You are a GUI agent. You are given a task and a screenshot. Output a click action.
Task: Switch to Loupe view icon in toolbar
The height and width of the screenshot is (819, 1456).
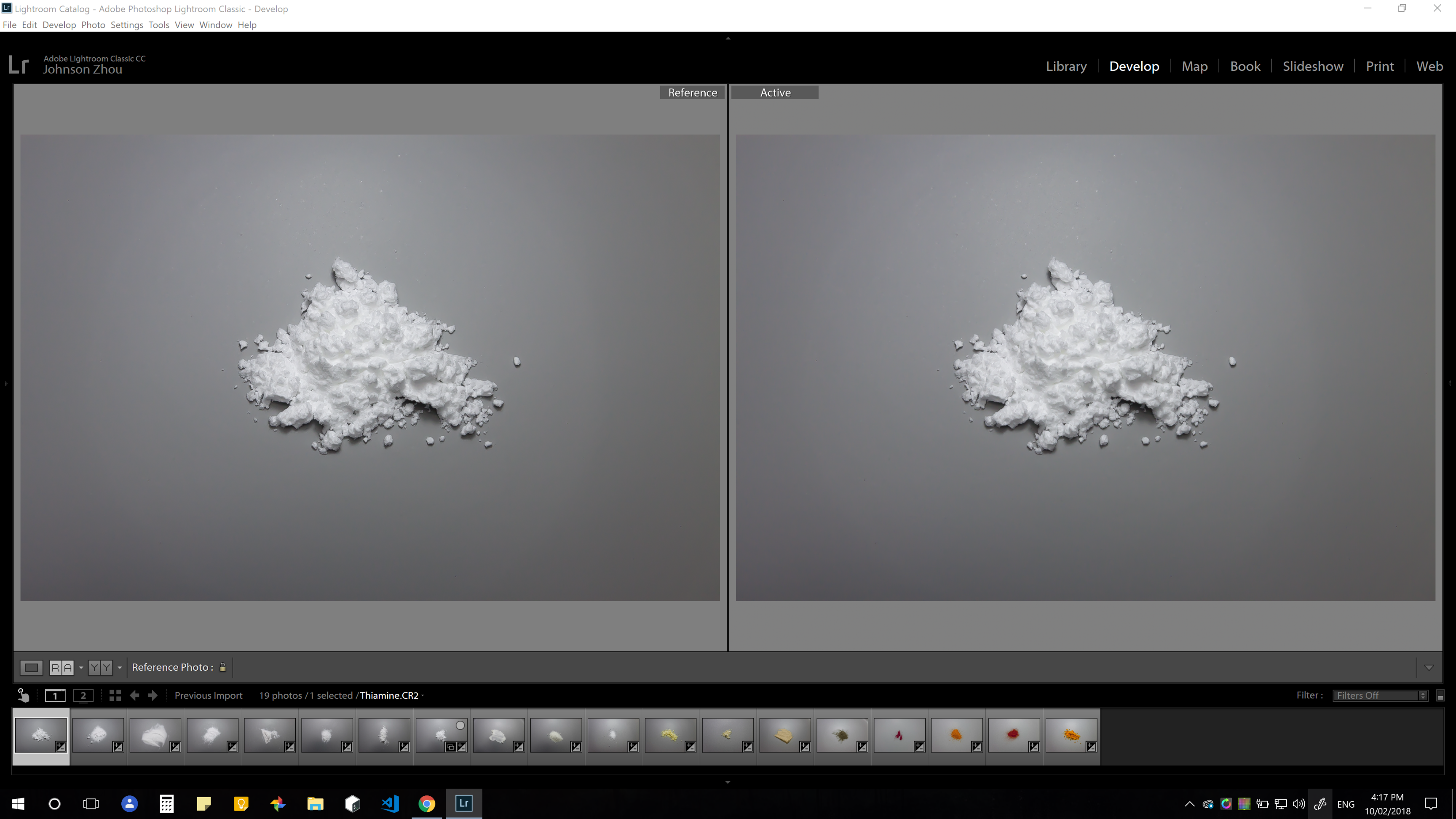(31, 667)
